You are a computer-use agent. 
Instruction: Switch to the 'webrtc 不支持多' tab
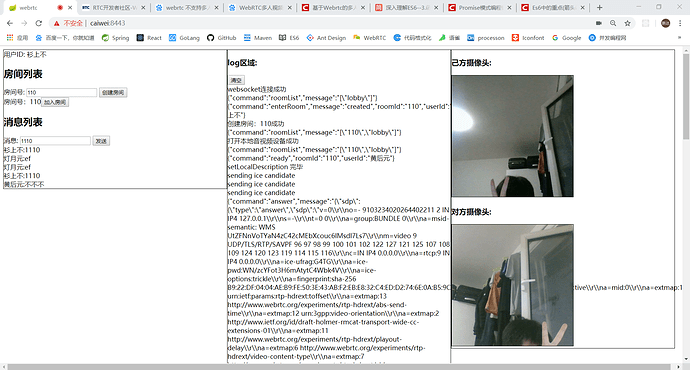[x=187, y=7]
